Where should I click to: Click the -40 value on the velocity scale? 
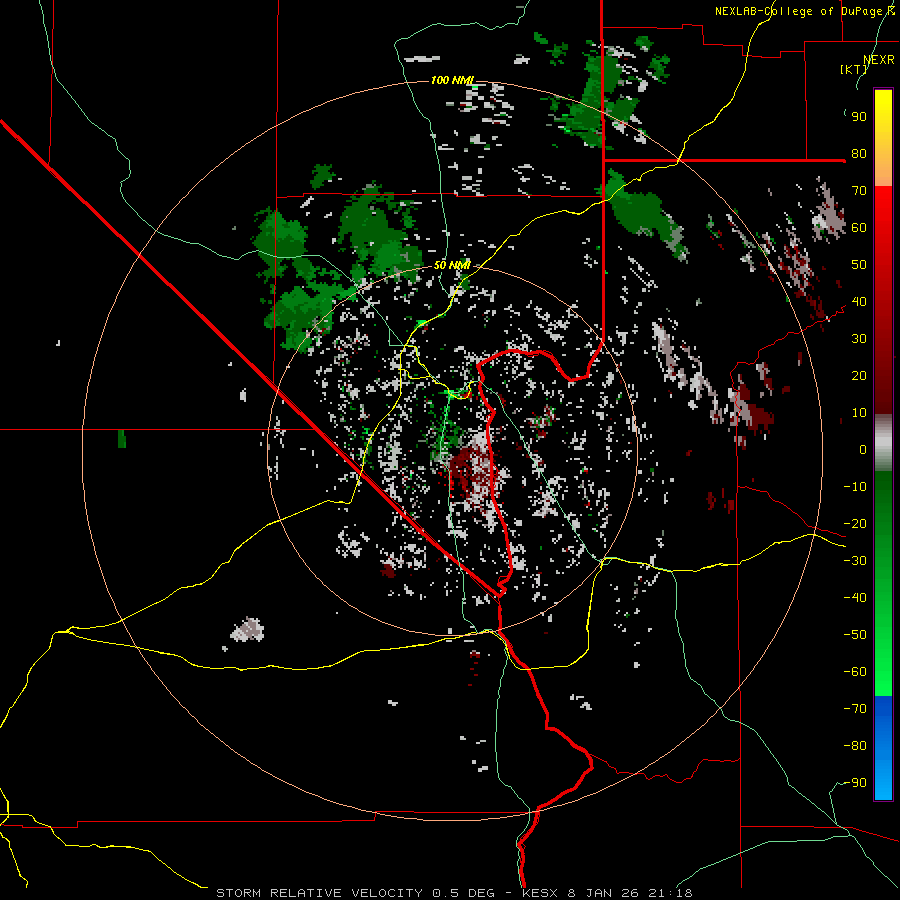[855, 598]
